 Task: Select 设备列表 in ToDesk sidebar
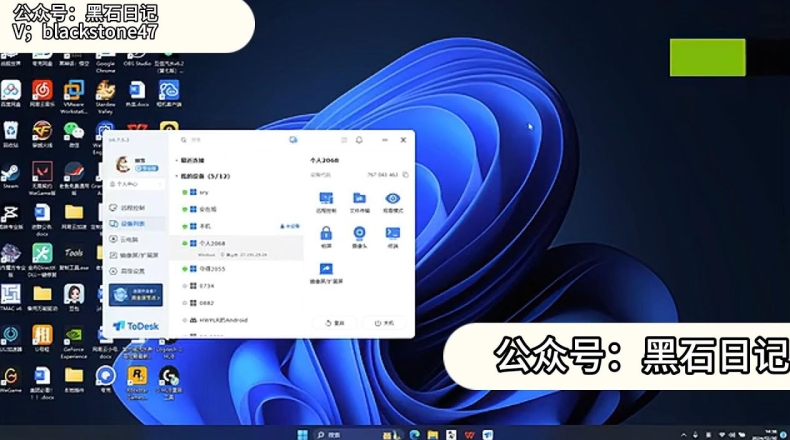pyautogui.click(x=136, y=223)
